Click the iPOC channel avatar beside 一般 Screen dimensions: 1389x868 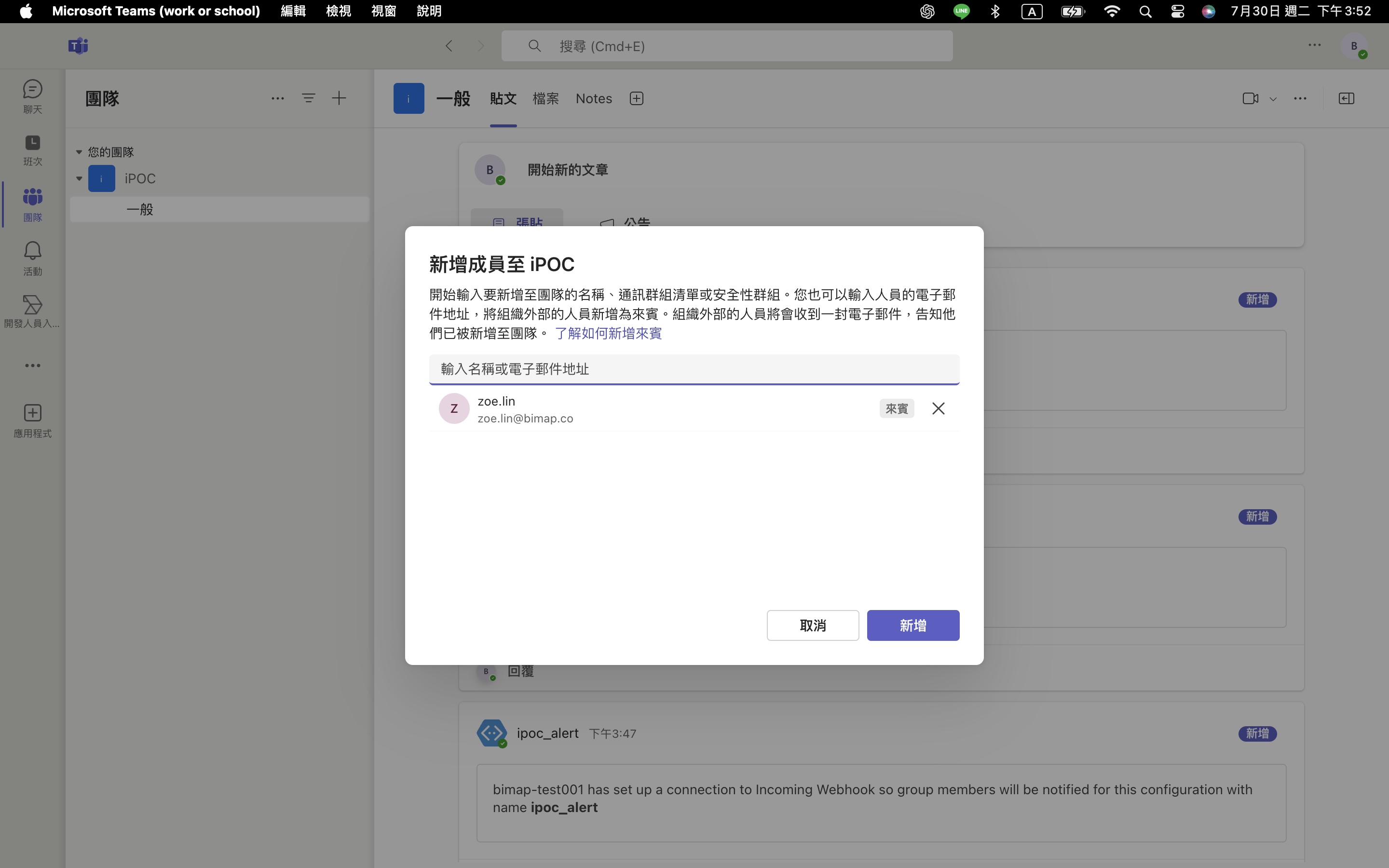(409, 99)
